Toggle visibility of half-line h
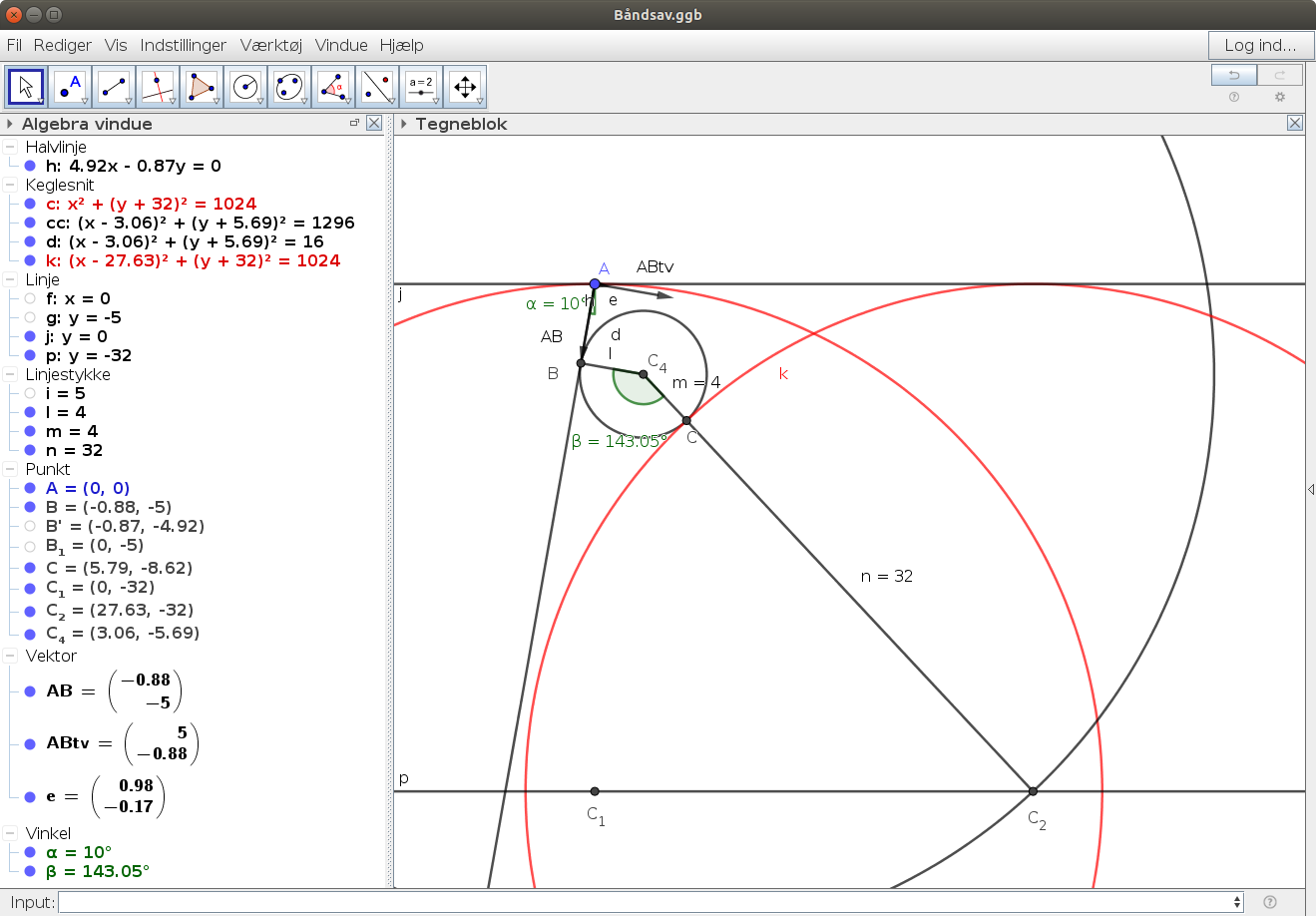 click(x=30, y=166)
